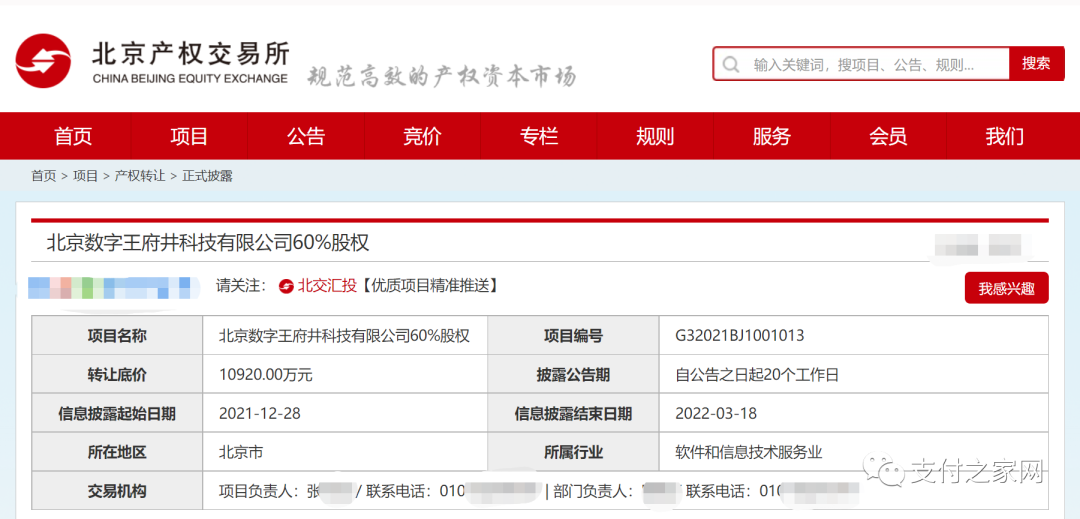Viewport: 1080px width, 519px height.
Task: Click the 转让底价 header cell
Action: [x=117, y=375]
